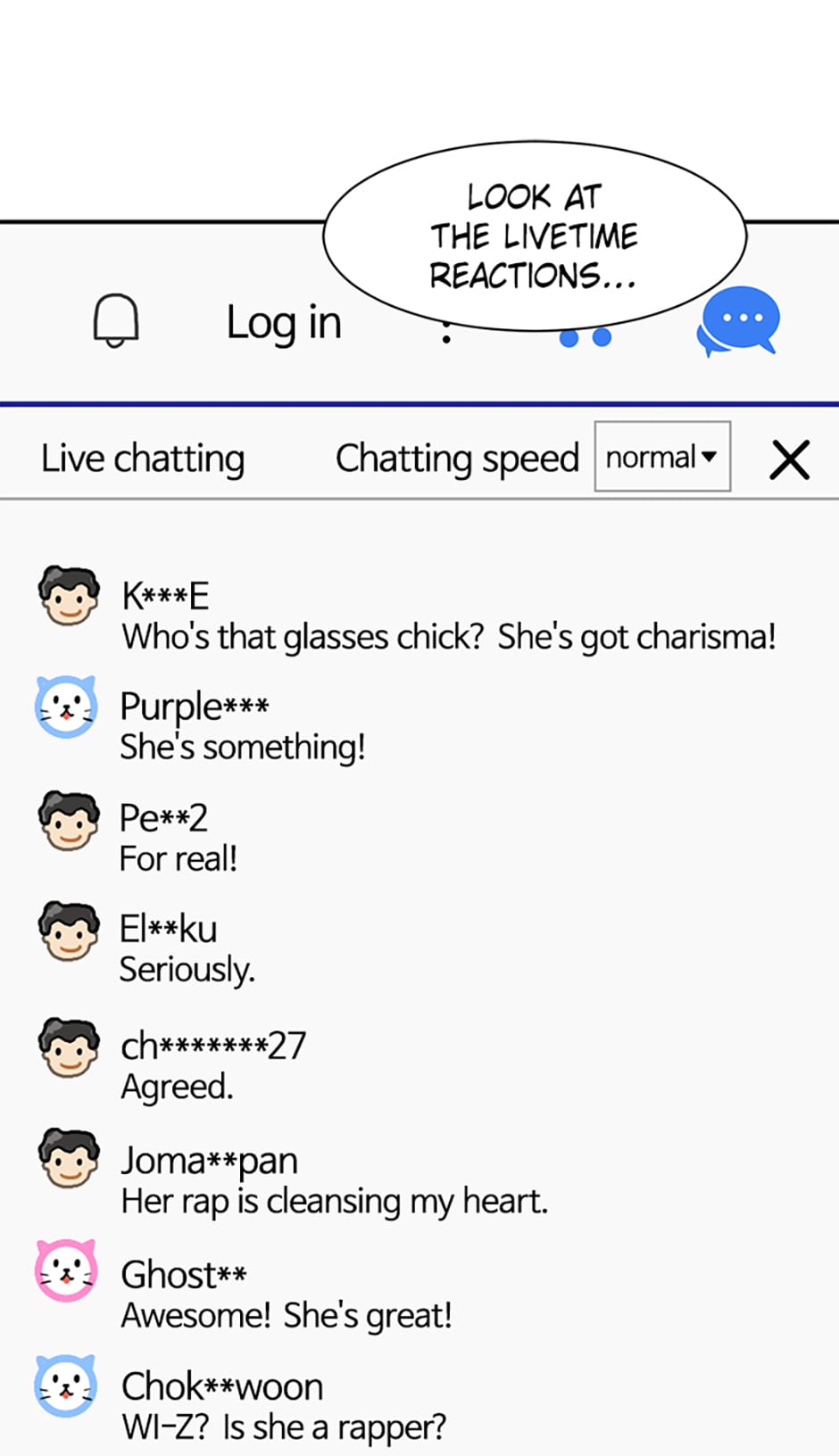Close the live chatting panel
This screenshot has width=839, height=1456.
click(790, 460)
